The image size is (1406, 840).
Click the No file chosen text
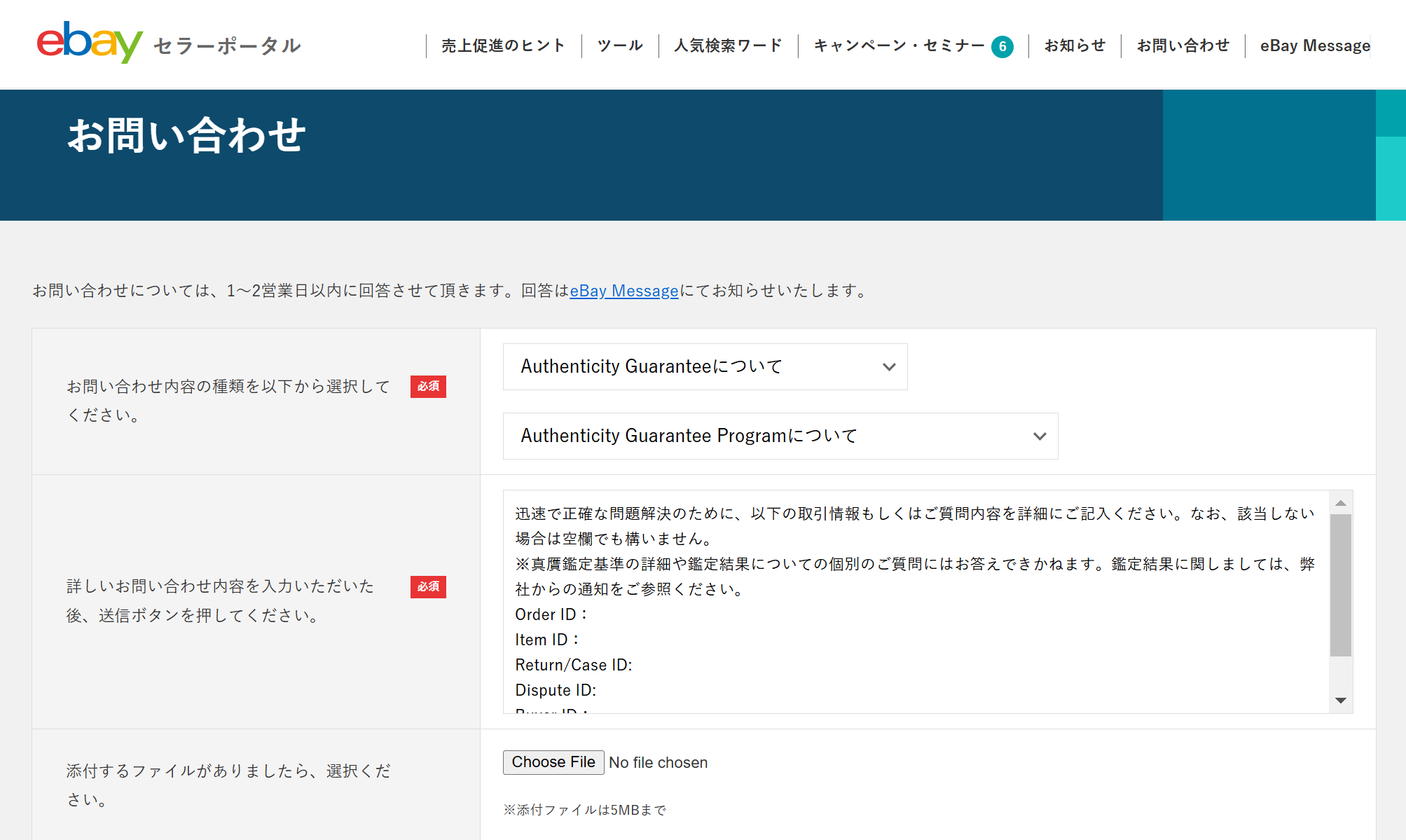pyautogui.click(x=658, y=762)
